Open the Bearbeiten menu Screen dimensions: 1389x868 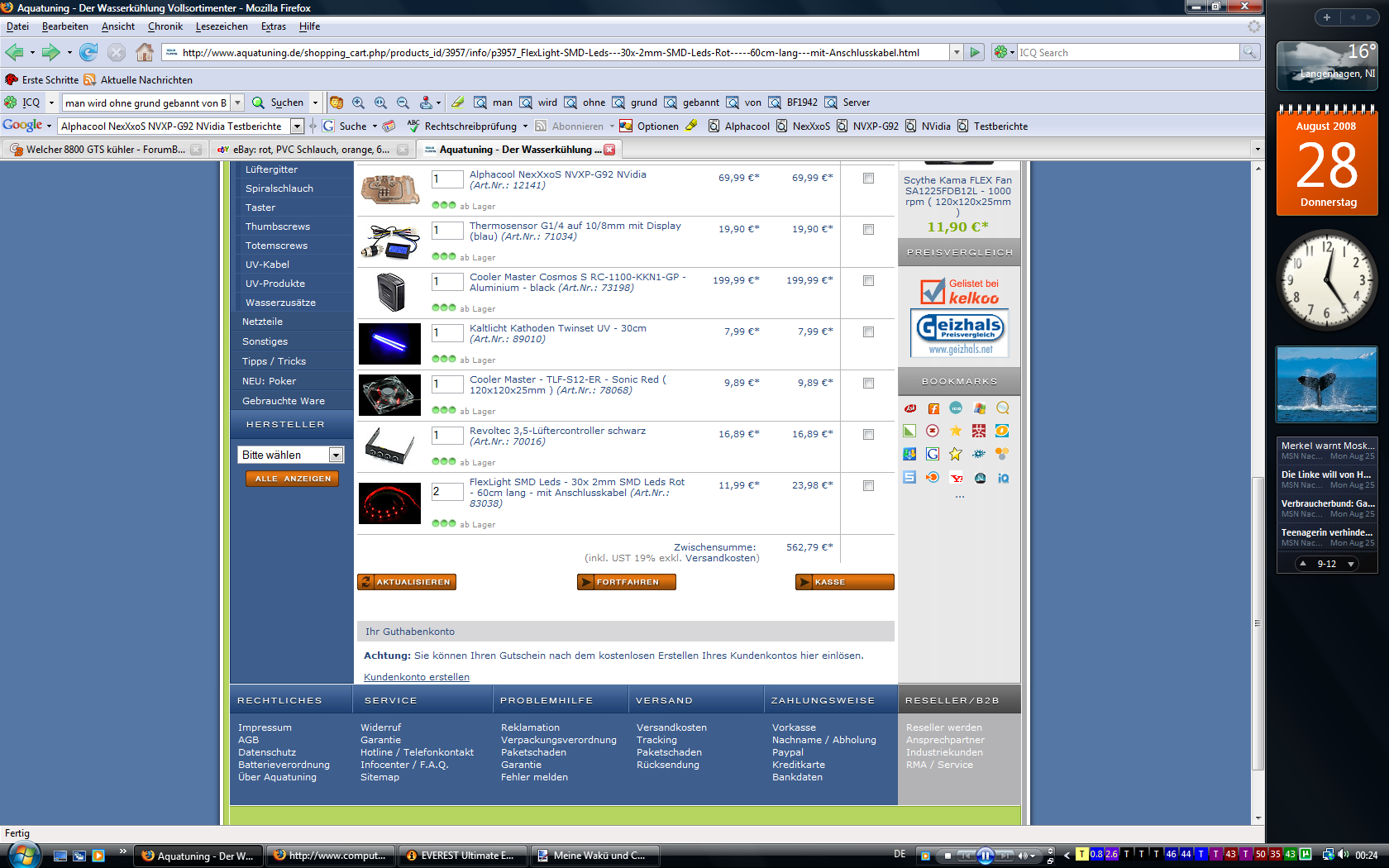point(64,26)
